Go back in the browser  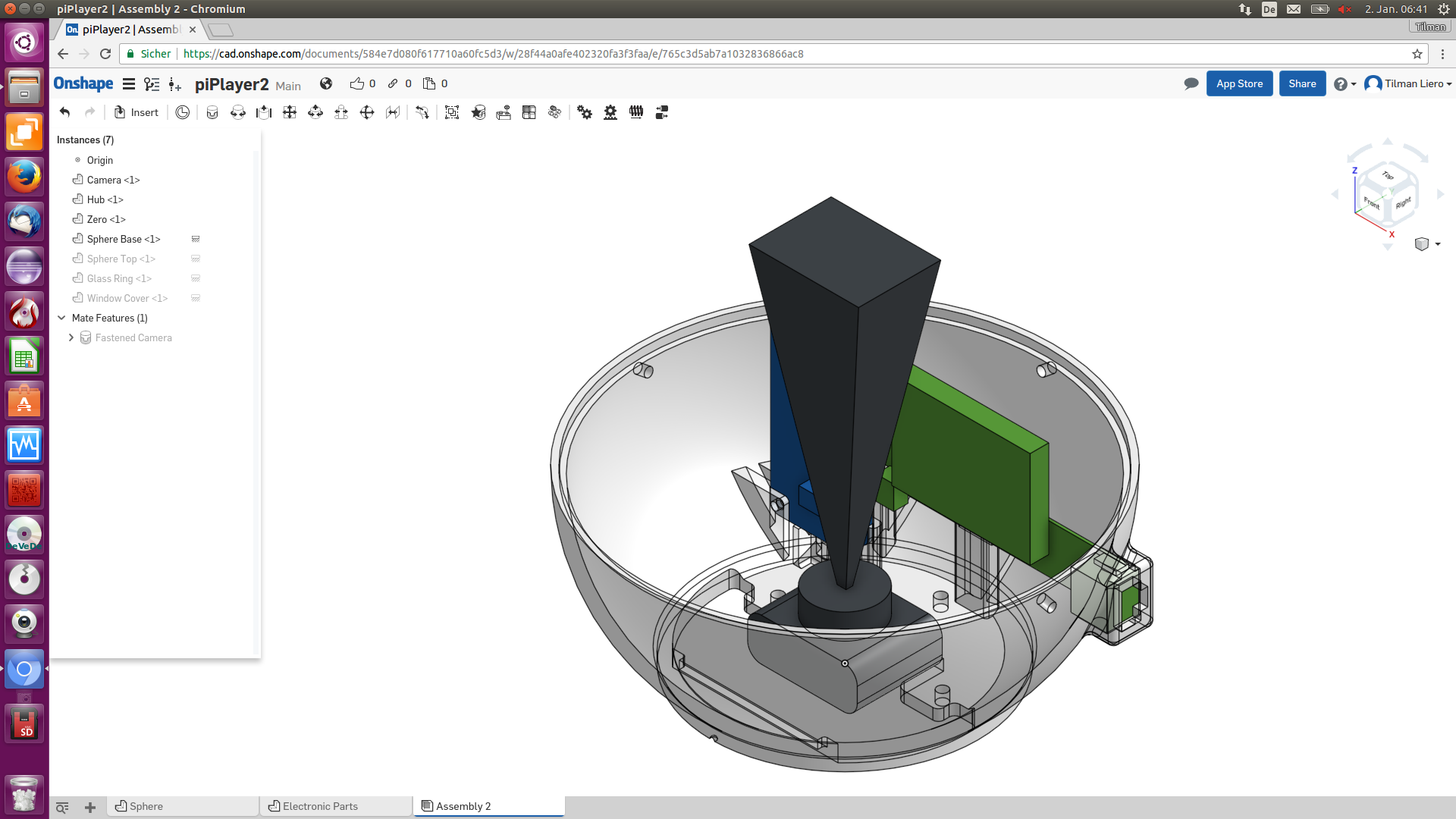pyautogui.click(x=63, y=54)
